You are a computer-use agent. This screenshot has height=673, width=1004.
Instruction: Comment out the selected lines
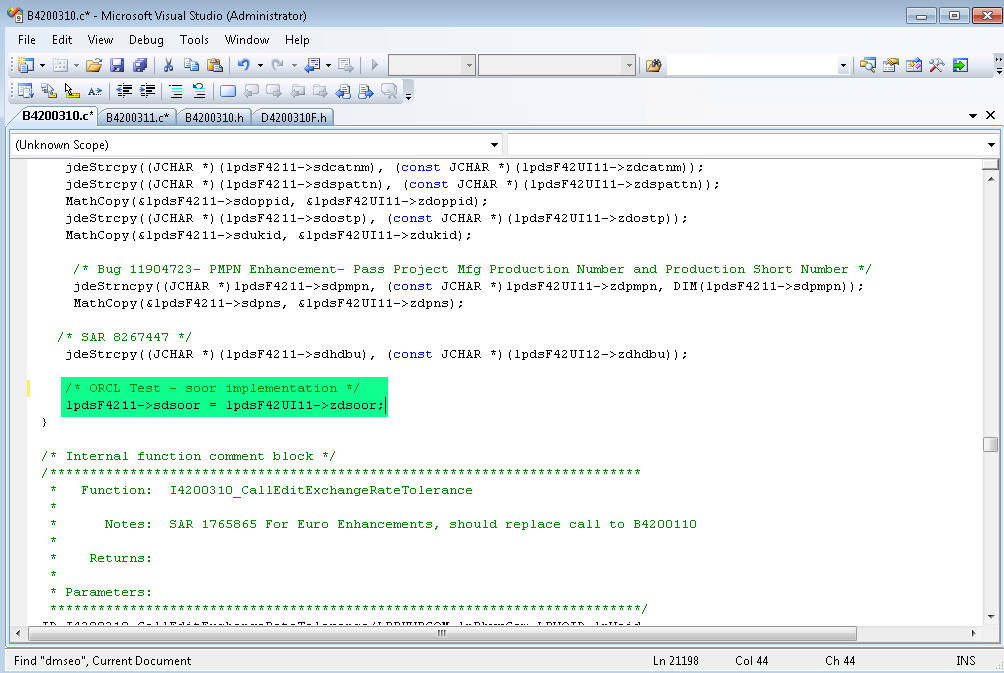(176, 91)
